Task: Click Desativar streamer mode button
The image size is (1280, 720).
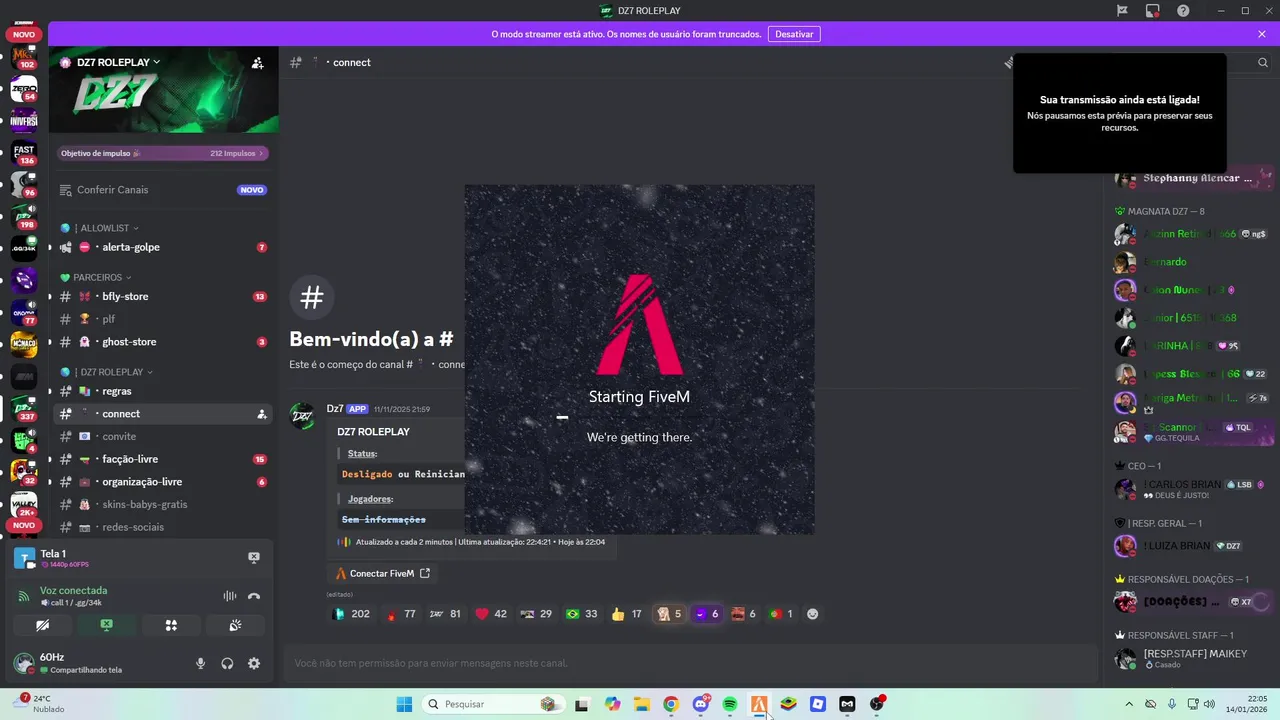Action: pyautogui.click(x=794, y=34)
